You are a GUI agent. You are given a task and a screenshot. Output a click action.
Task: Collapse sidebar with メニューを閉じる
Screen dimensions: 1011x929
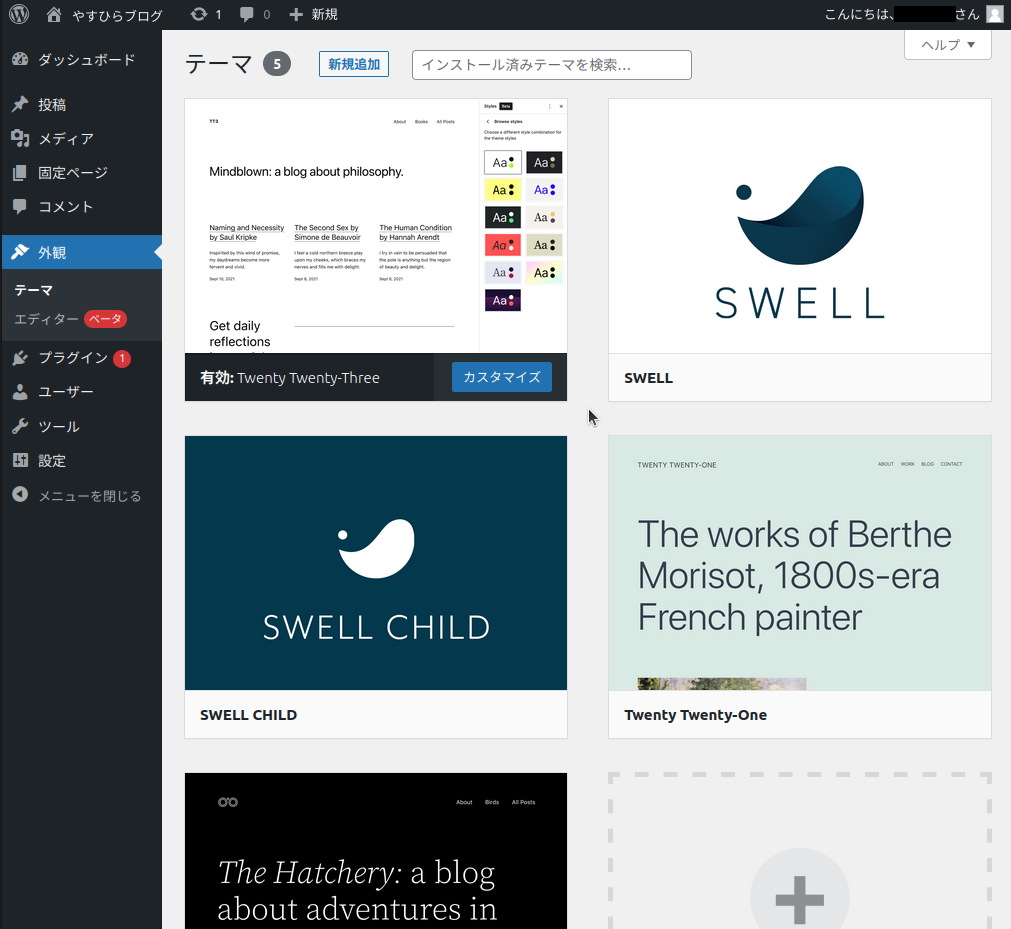click(x=81, y=496)
